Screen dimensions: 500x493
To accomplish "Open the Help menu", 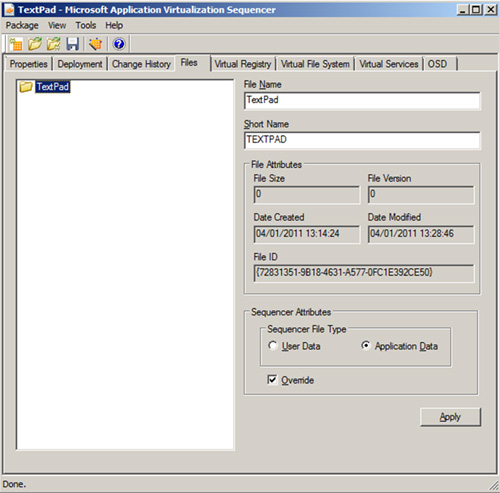I will [x=114, y=25].
